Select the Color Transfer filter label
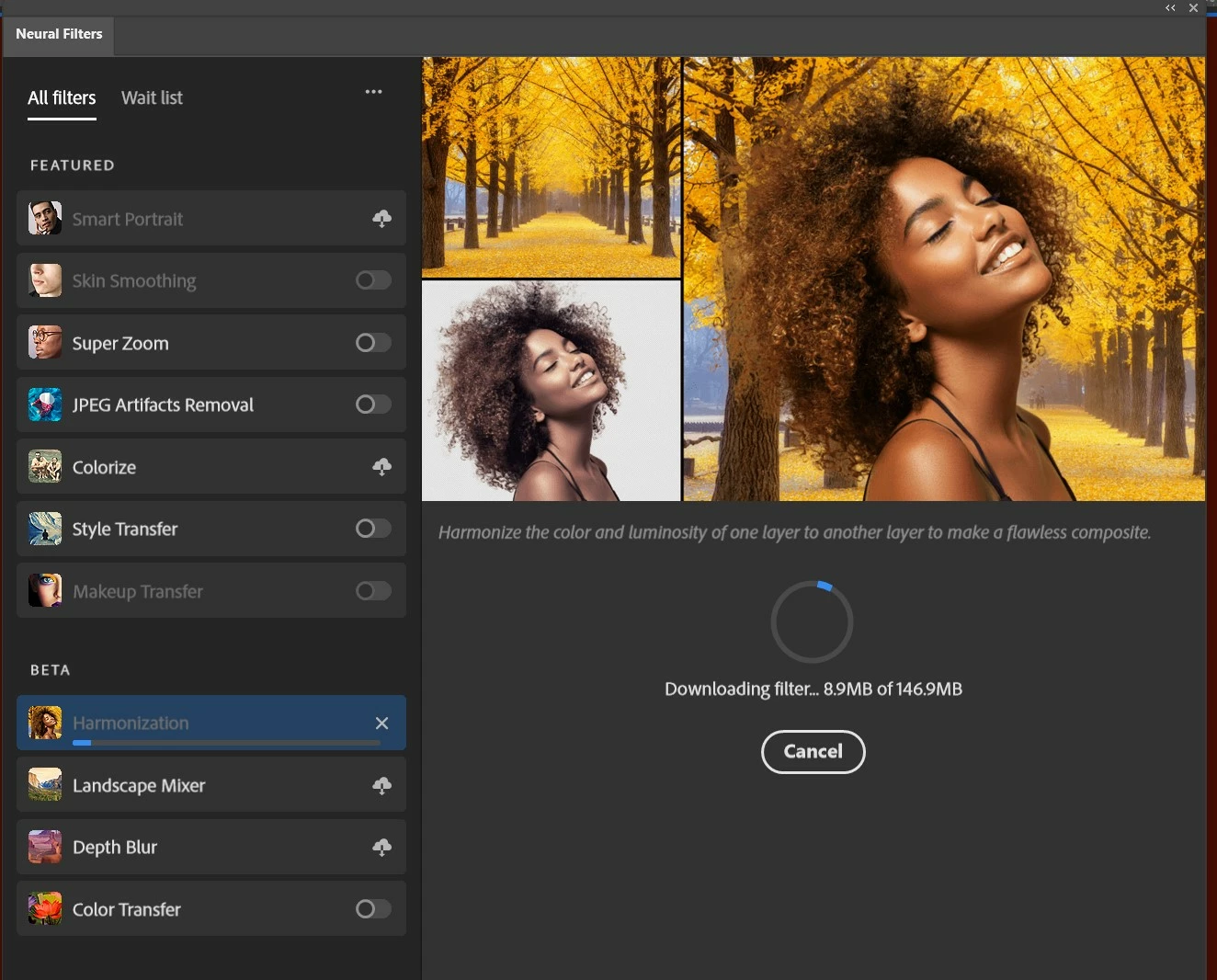The height and width of the screenshot is (980, 1217). click(x=127, y=910)
